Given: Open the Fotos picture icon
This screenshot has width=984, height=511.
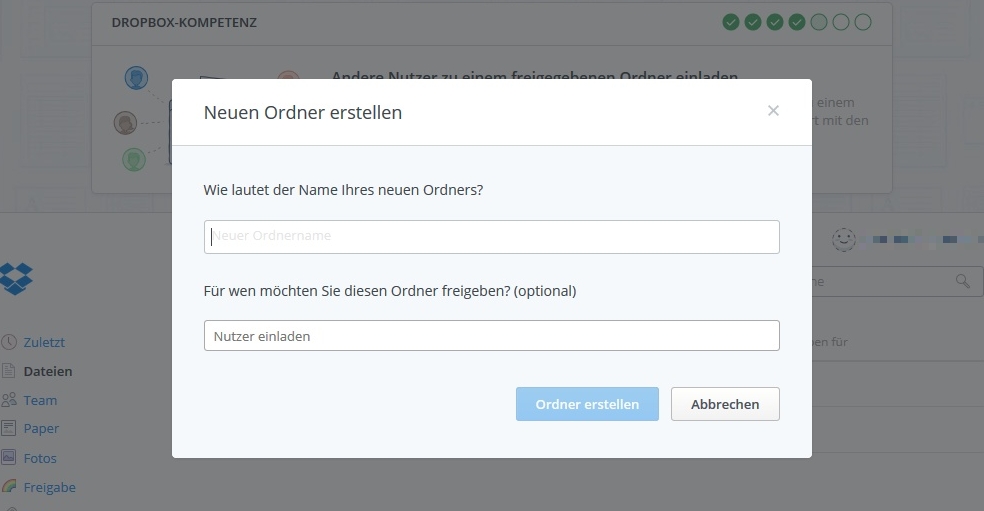Looking at the screenshot, I should pos(9,458).
